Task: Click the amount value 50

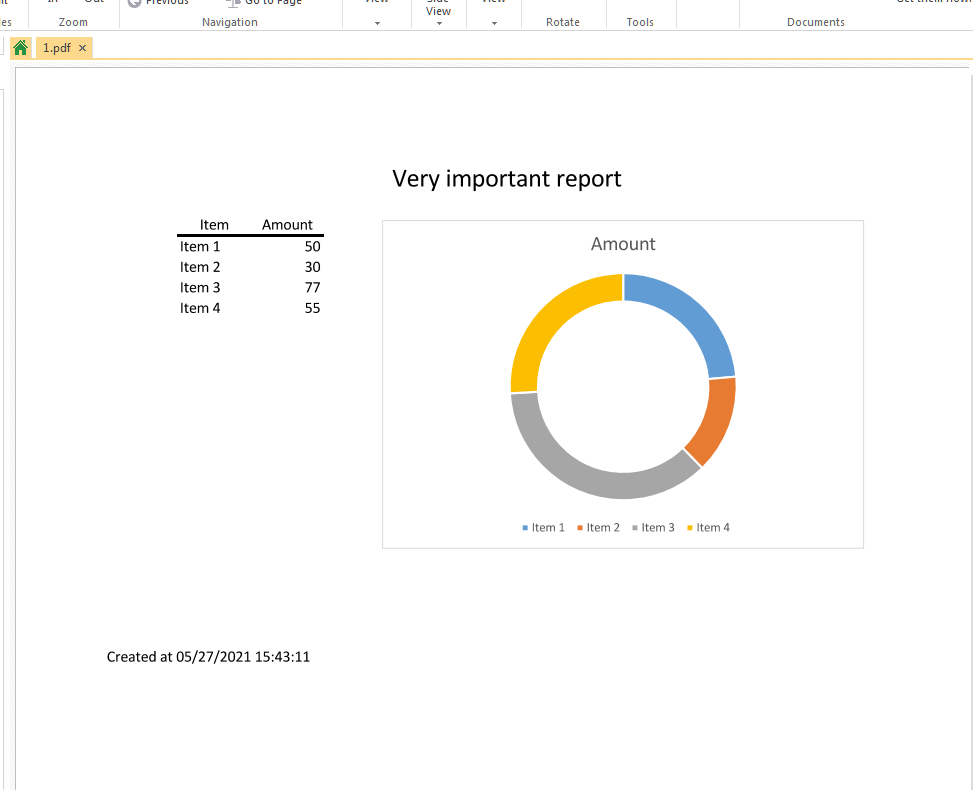Action: click(x=312, y=246)
